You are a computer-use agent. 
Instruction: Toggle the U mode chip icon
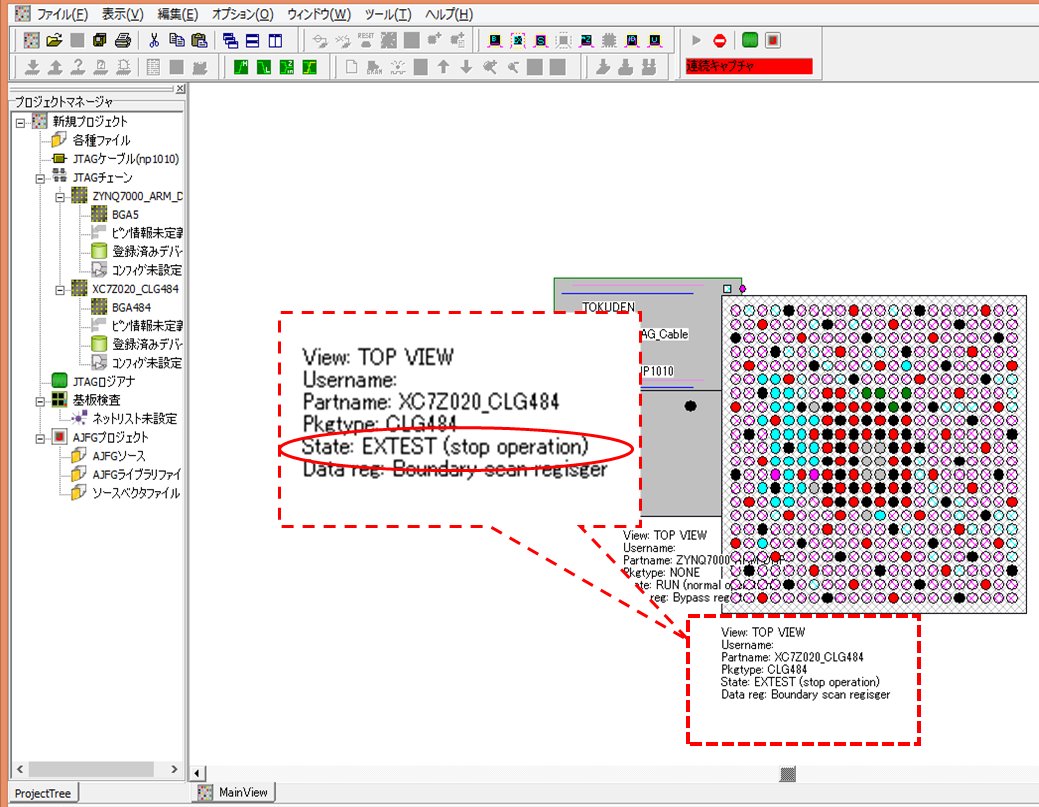pyautogui.click(x=654, y=41)
